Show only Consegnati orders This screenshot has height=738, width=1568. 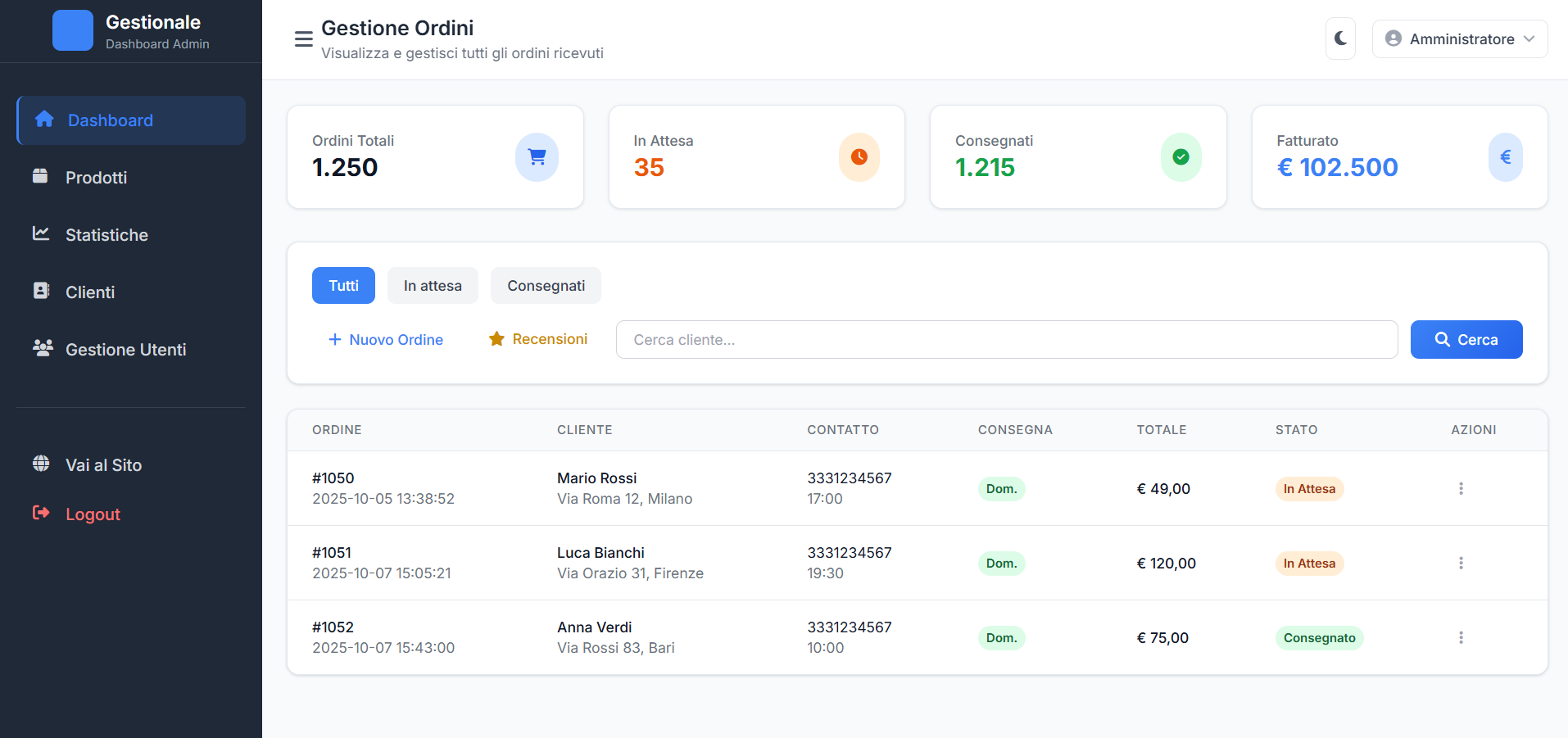pos(546,285)
